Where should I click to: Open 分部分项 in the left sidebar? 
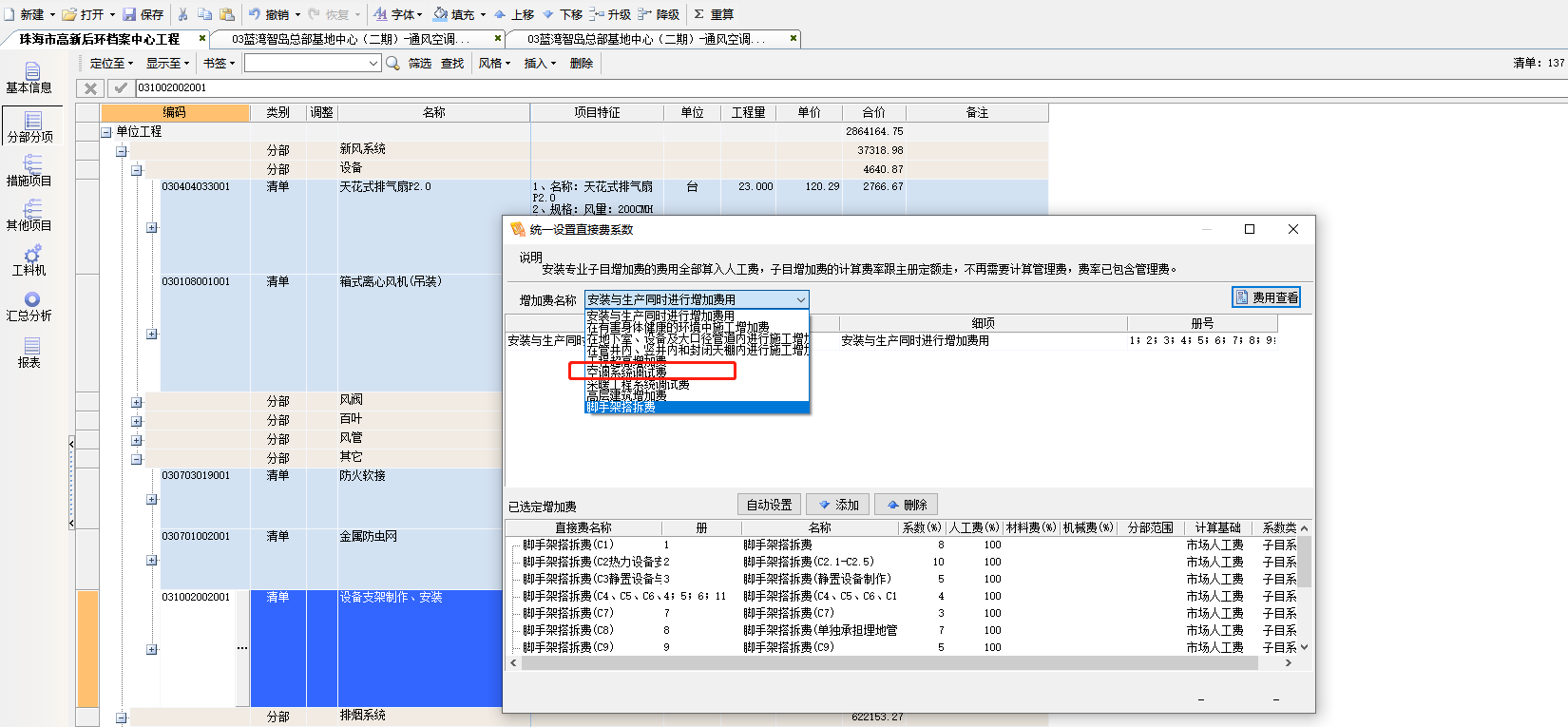tap(31, 127)
